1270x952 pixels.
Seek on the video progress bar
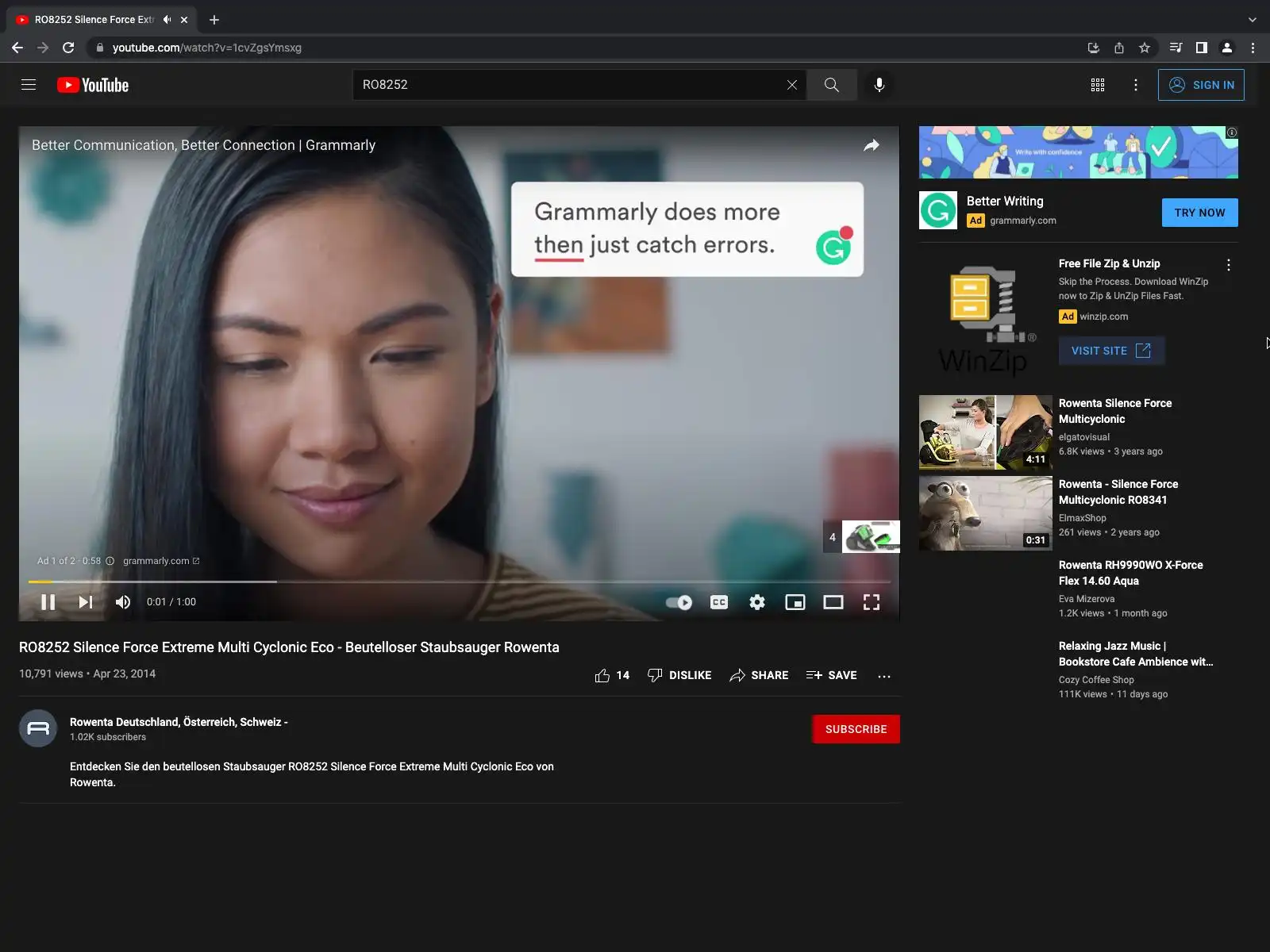[460, 582]
